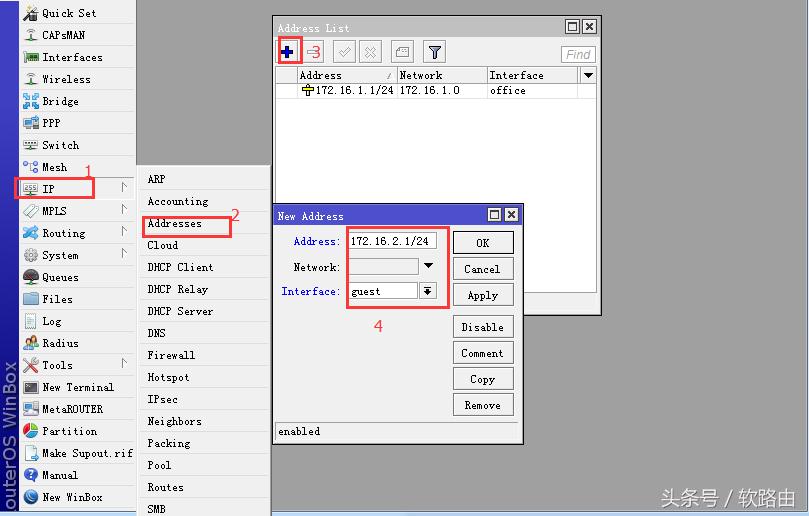Viewport: 809px width, 516px height.
Task: Expand the Routing submenu arrow
Action: (x=124, y=232)
